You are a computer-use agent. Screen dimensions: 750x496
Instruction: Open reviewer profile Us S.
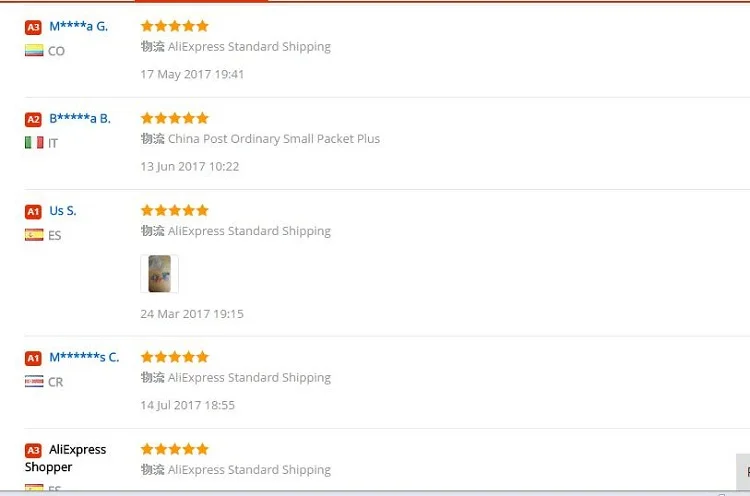coord(63,210)
